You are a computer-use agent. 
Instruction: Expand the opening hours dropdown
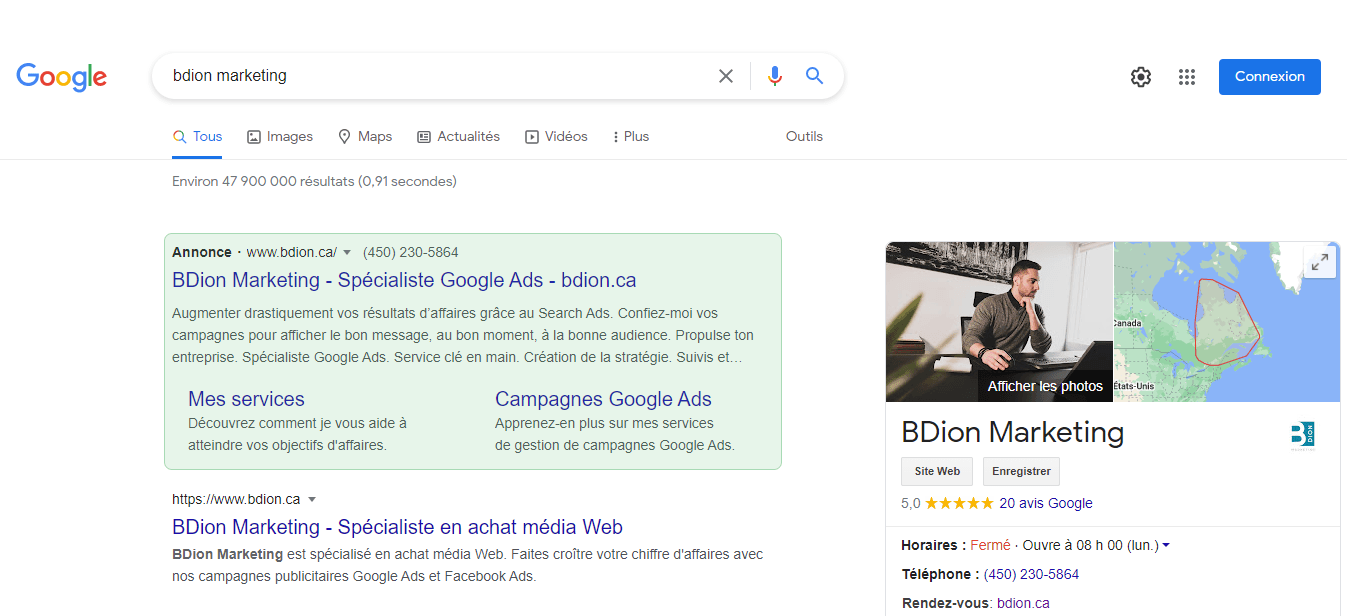click(x=1168, y=545)
